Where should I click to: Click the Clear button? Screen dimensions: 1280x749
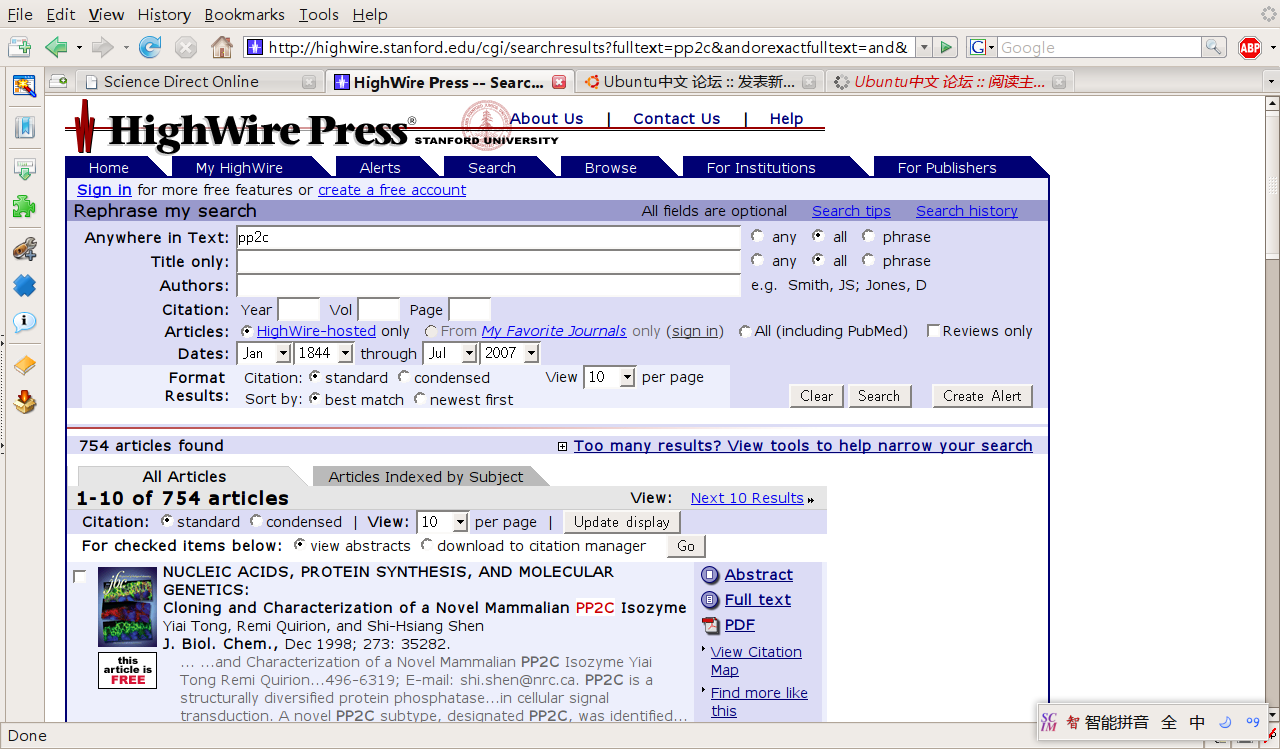pyautogui.click(x=817, y=396)
